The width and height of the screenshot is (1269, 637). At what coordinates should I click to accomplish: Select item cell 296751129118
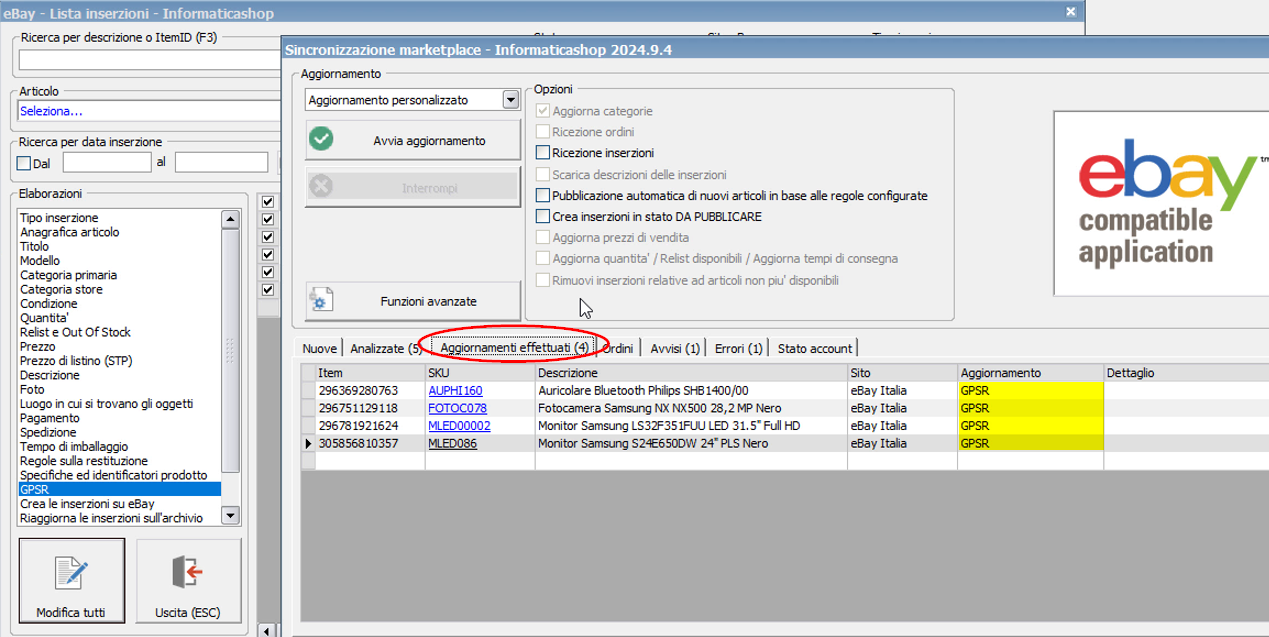point(370,408)
